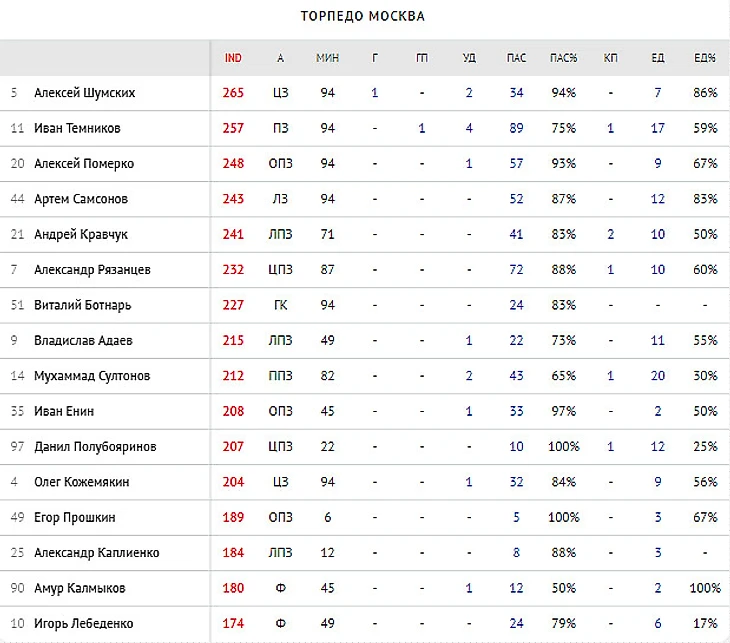This screenshot has width=730, height=643.
Task: Click on Олег Кожемякин name
Action: click(x=83, y=482)
